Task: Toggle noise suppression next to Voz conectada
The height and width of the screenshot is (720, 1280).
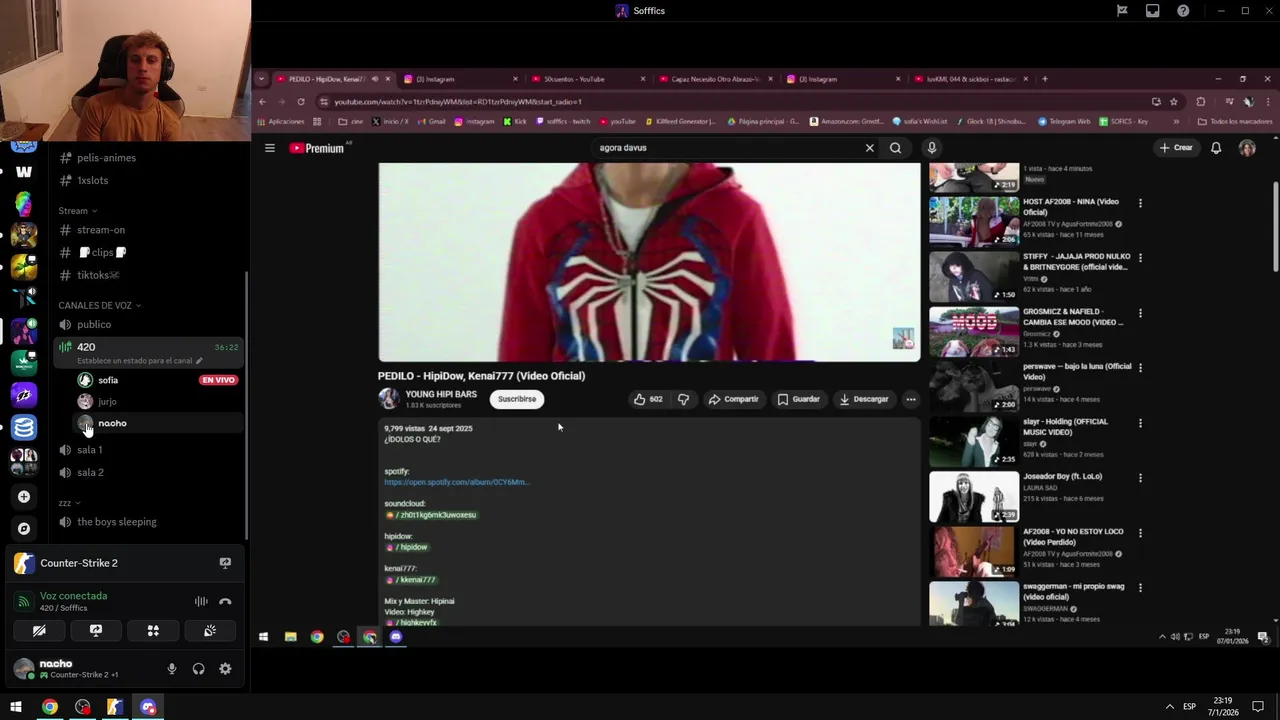Action: [x=201, y=602]
